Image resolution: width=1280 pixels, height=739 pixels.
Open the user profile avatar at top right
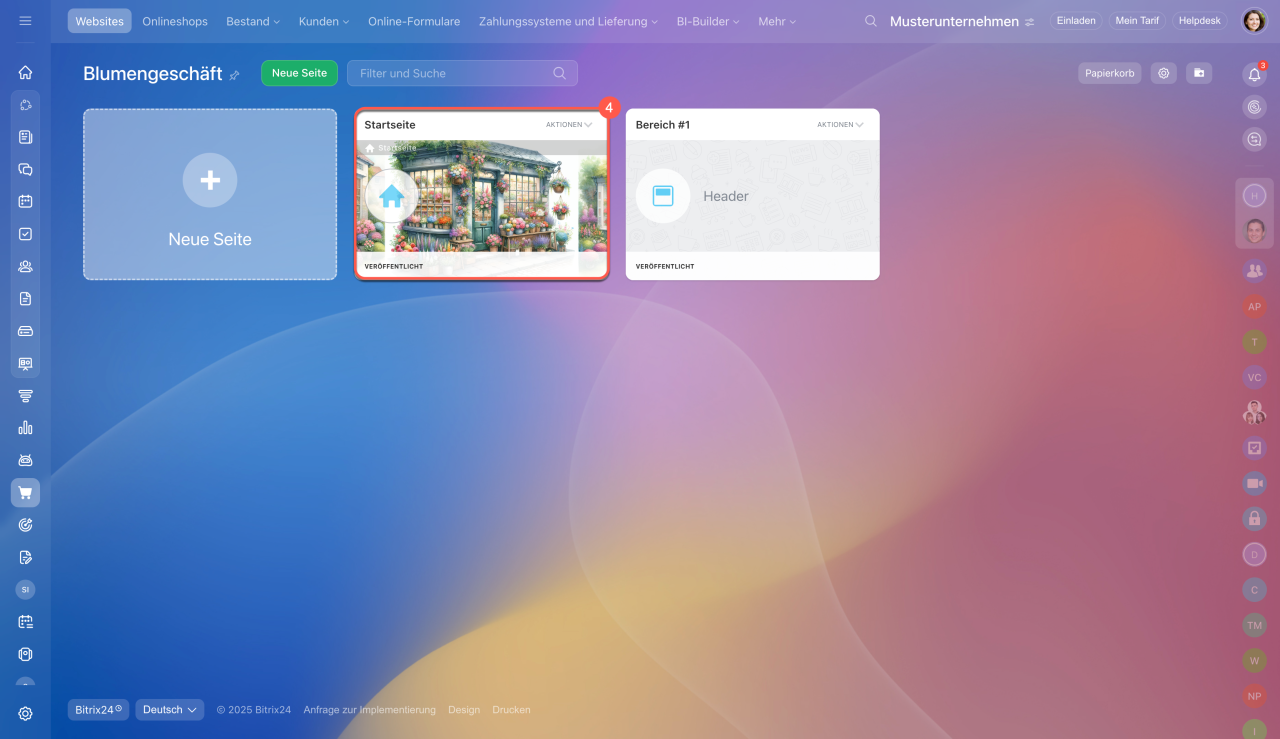click(x=1254, y=20)
